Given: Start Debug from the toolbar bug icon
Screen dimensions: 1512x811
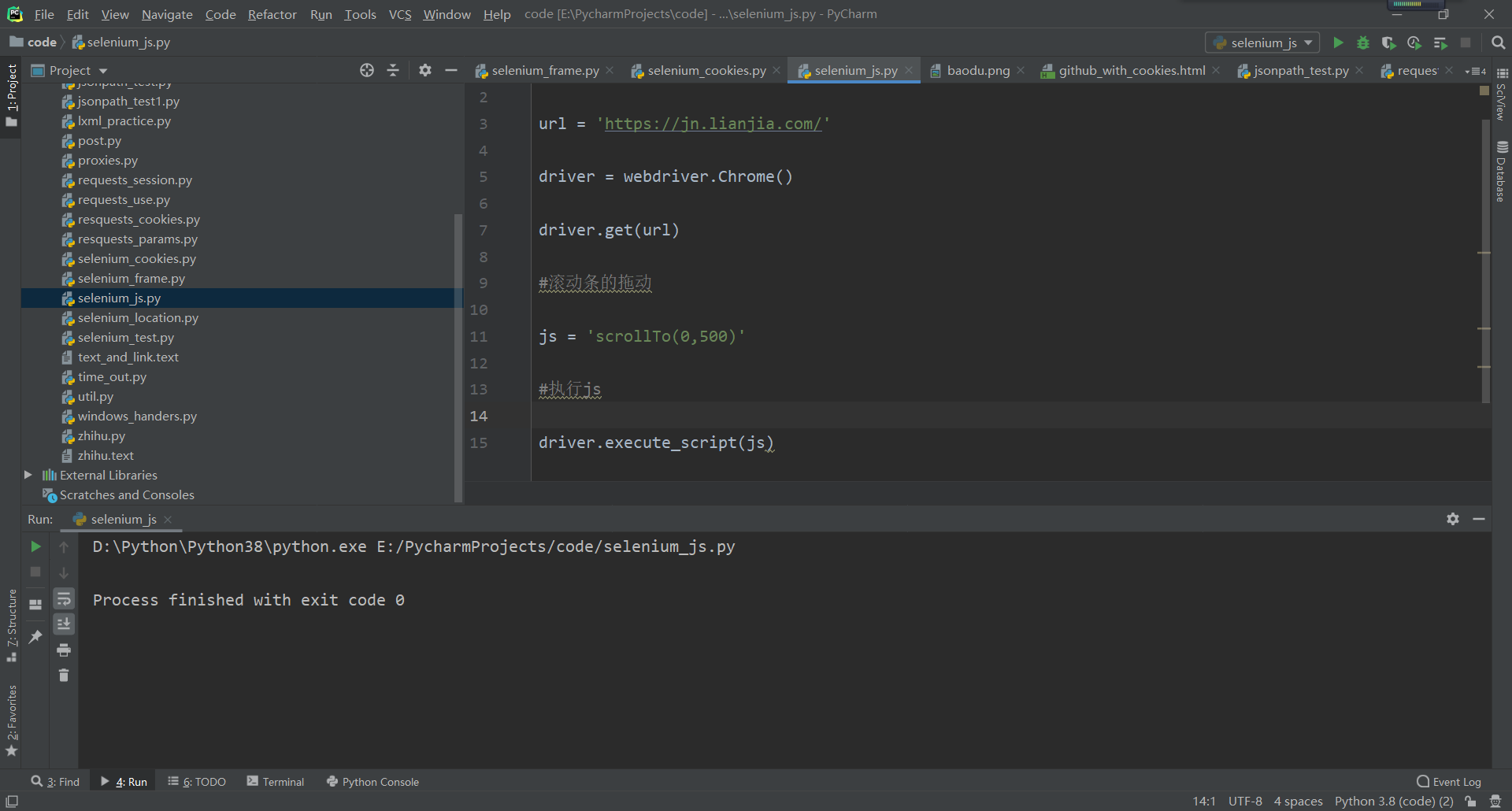Looking at the screenshot, I should [1363, 43].
